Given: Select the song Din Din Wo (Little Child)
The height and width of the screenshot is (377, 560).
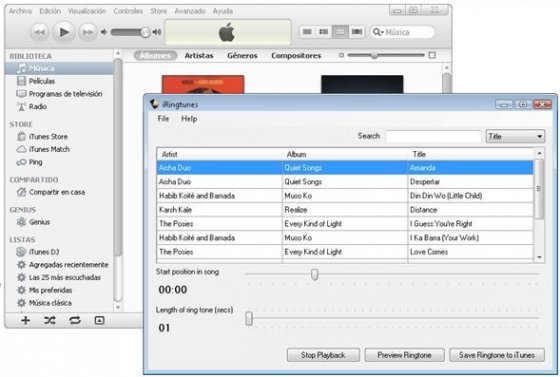Looking at the screenshot, I should (345, 196).
